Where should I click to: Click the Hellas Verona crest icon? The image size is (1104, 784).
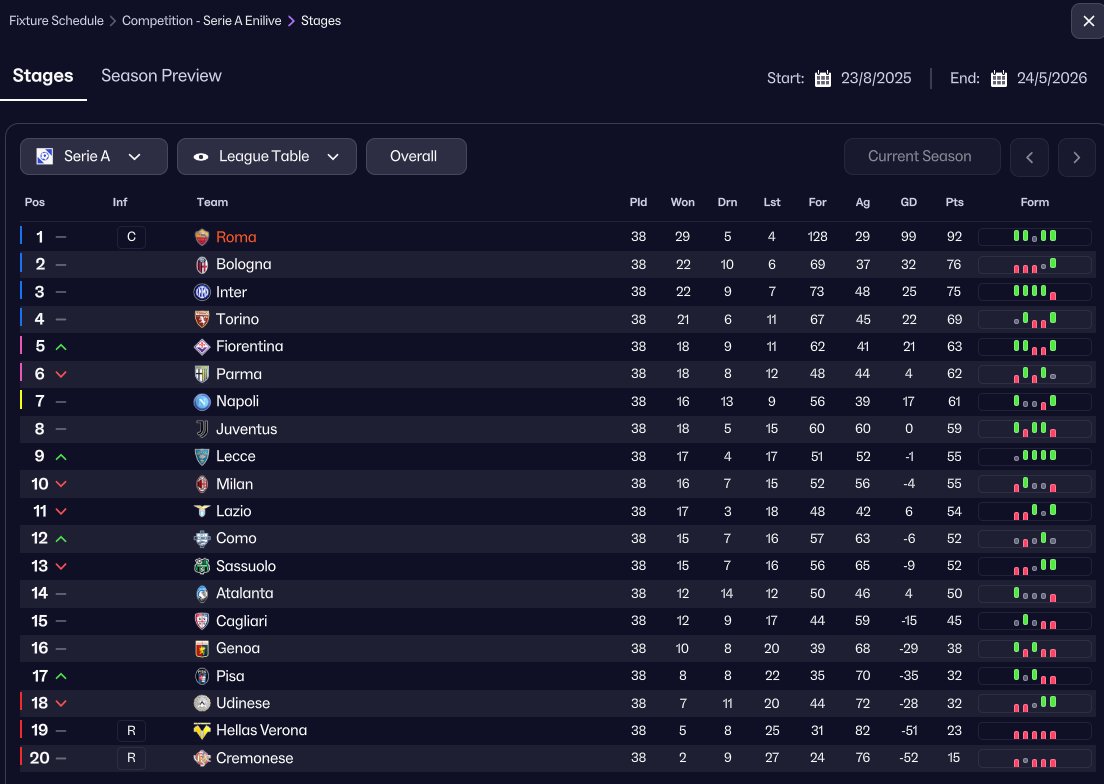pos(203,730)
